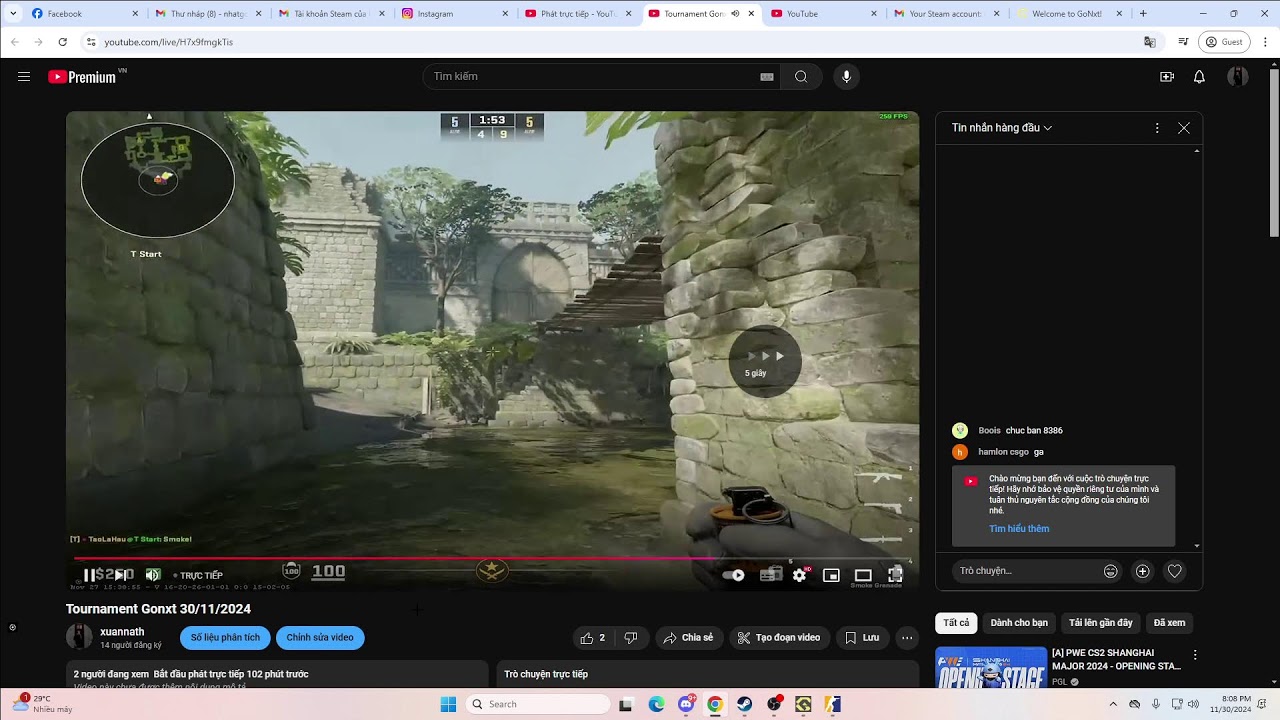The width and height of the screenshot is (1280, 720).
Task: Open the YouTube guide hamburger menu
Action: tap(24, 77)
